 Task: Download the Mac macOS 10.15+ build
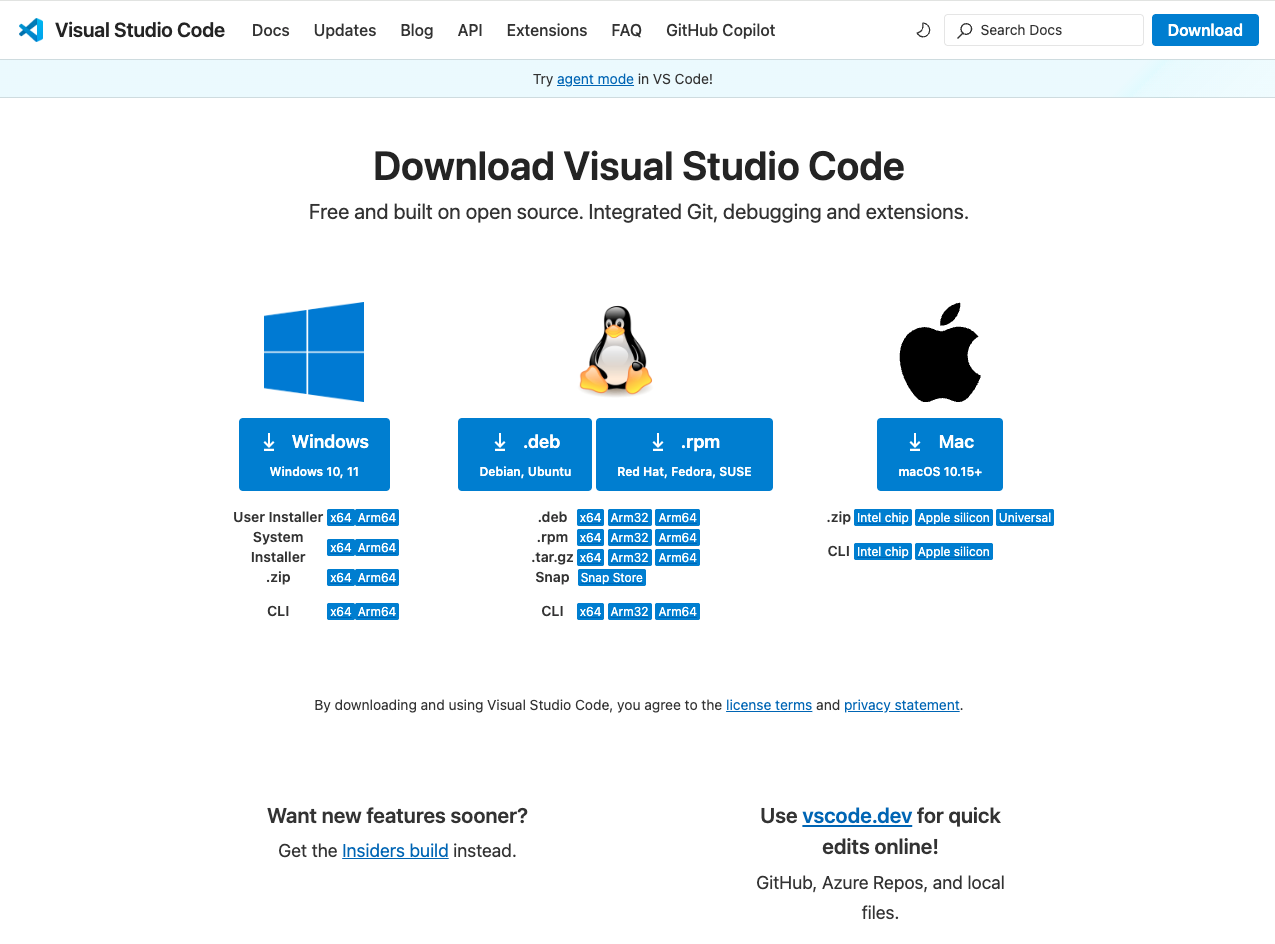coord(940,454)
